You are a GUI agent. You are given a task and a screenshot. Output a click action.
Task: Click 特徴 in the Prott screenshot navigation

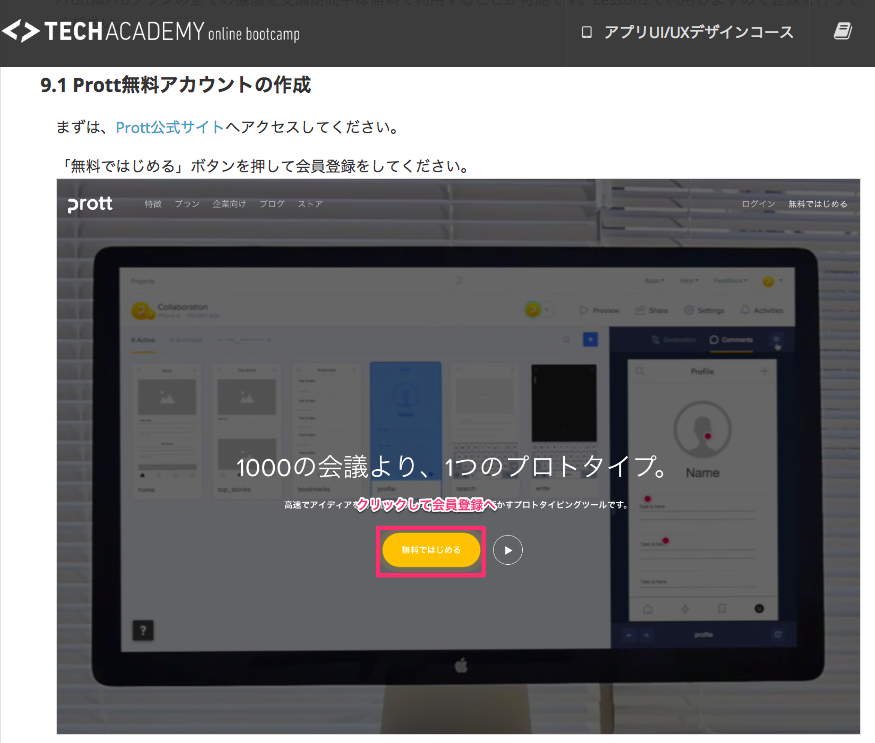coord(153,204)
